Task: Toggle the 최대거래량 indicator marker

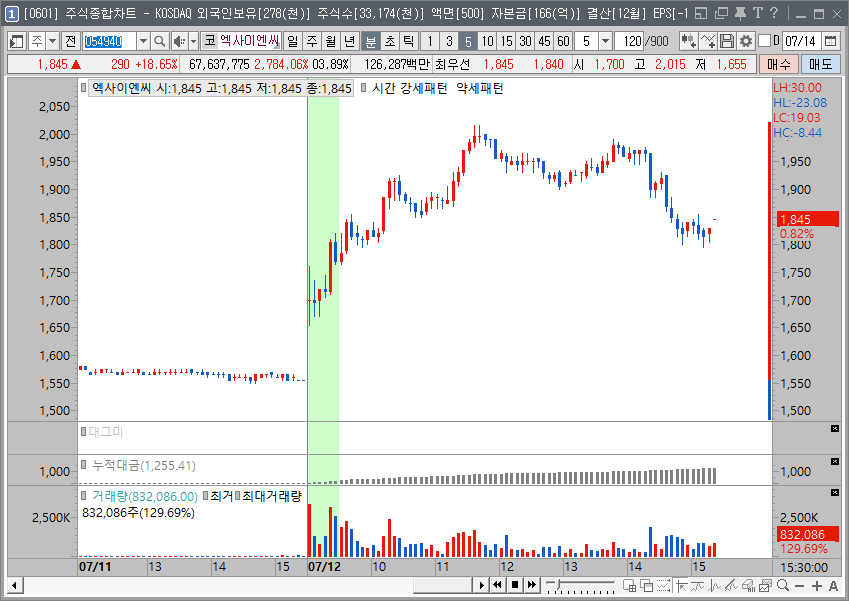Action: point(237,495)
